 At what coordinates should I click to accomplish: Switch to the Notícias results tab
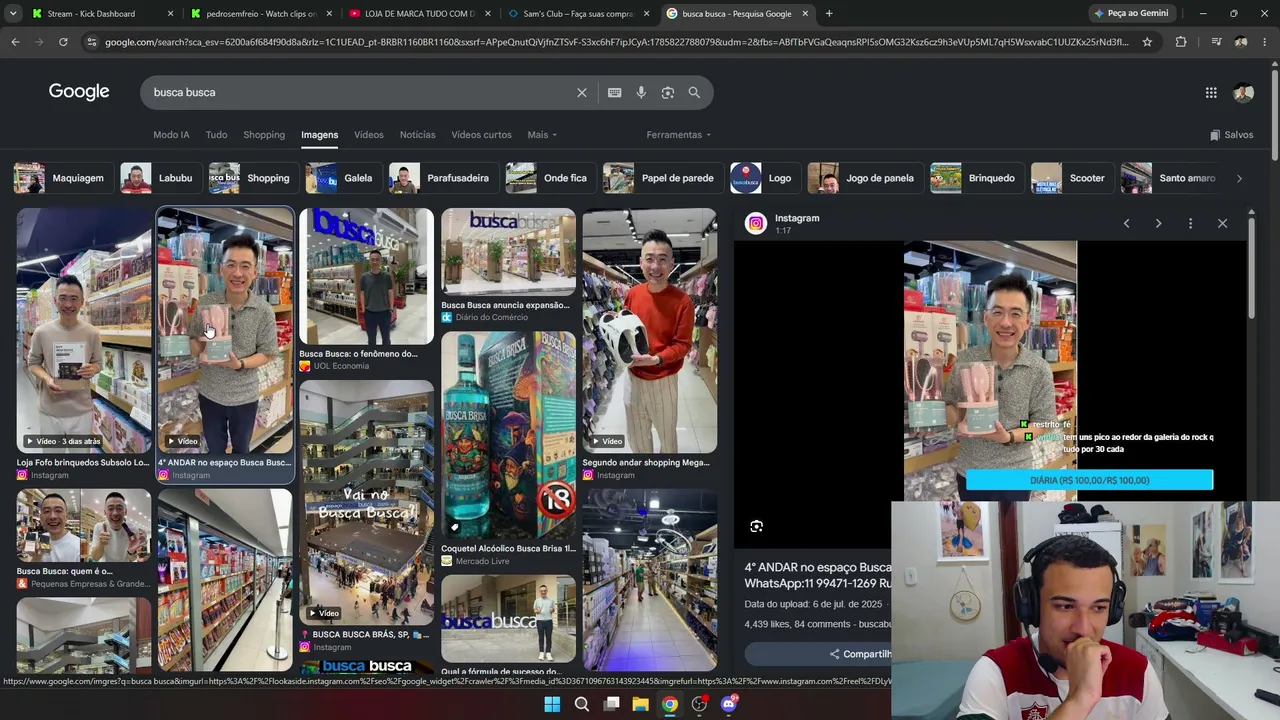click(x=417, y=135)
